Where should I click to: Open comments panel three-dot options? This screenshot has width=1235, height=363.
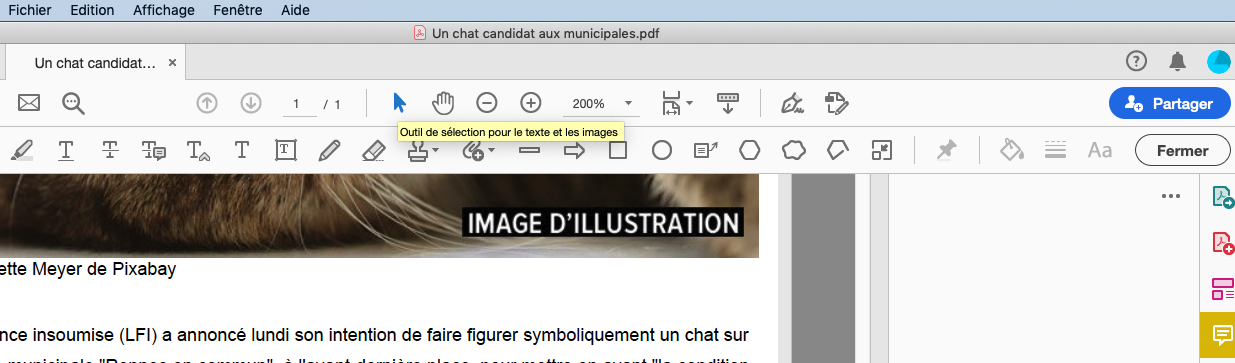click(x=1171, y=196)
